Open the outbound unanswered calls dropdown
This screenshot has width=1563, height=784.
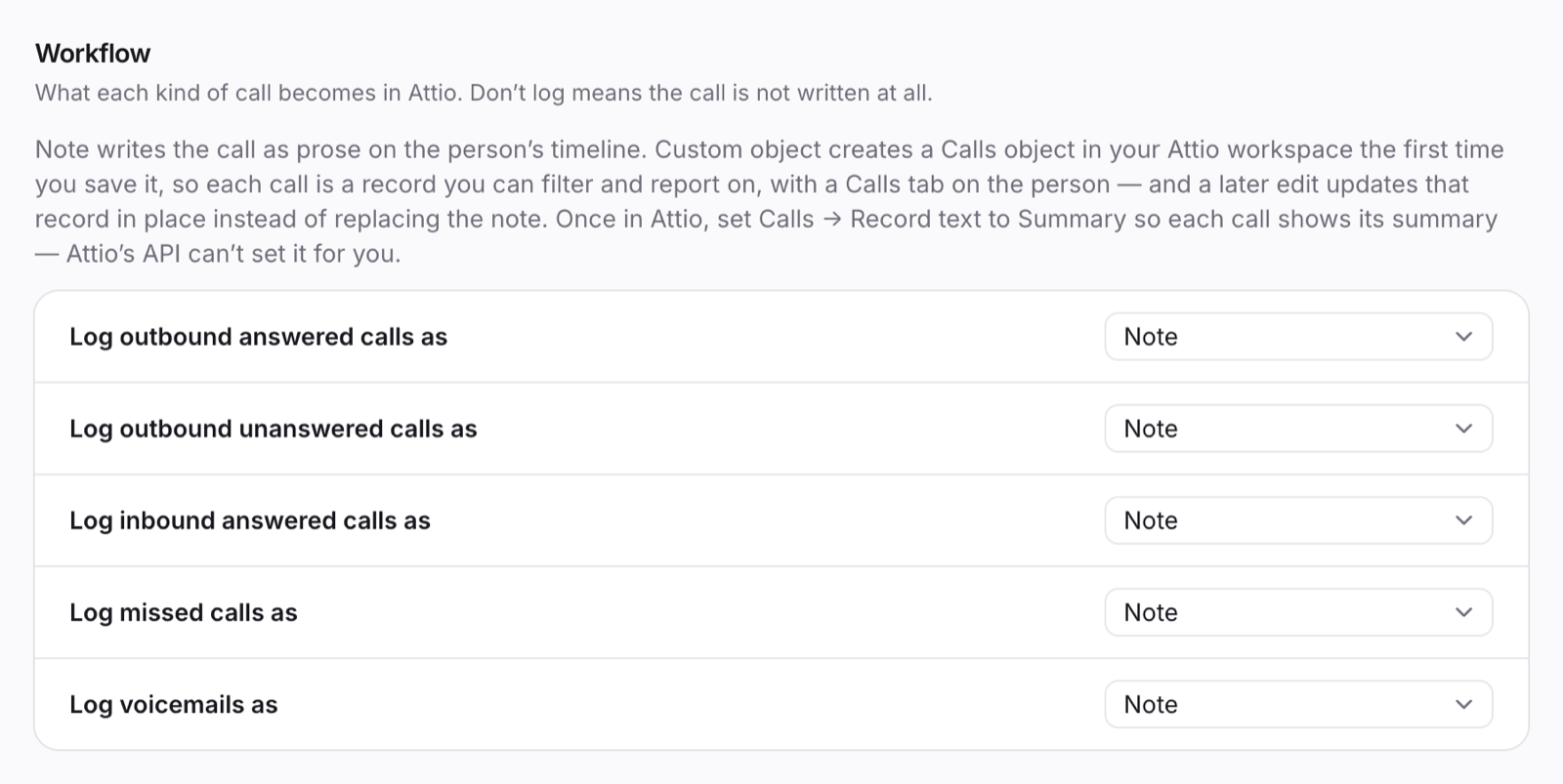[1298, 429]
